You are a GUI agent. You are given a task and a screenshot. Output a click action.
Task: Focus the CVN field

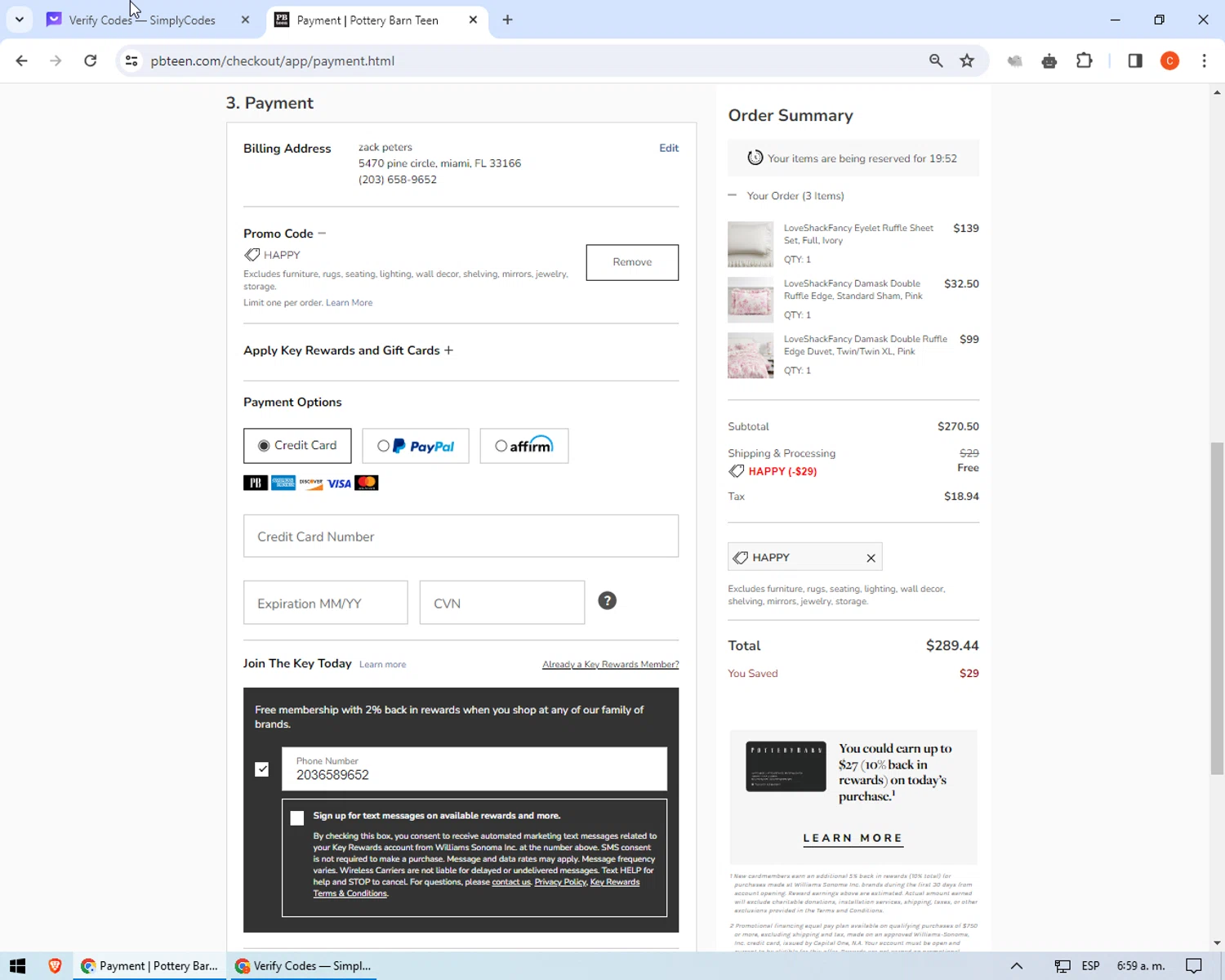pos(502,603)
